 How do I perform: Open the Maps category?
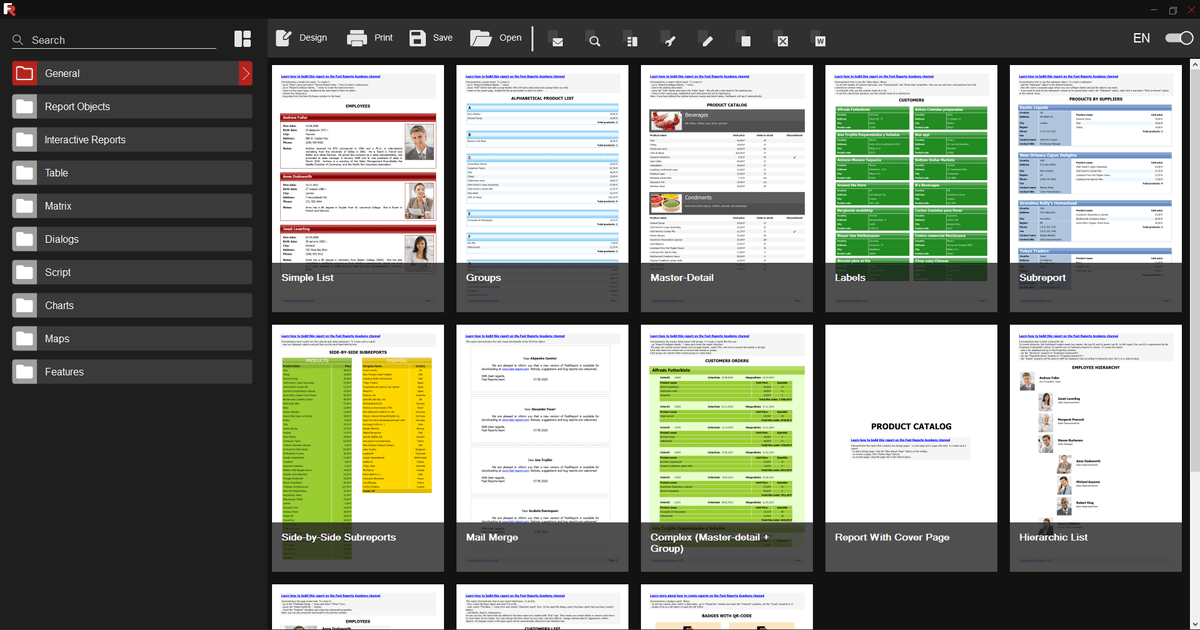click(132, 339)
